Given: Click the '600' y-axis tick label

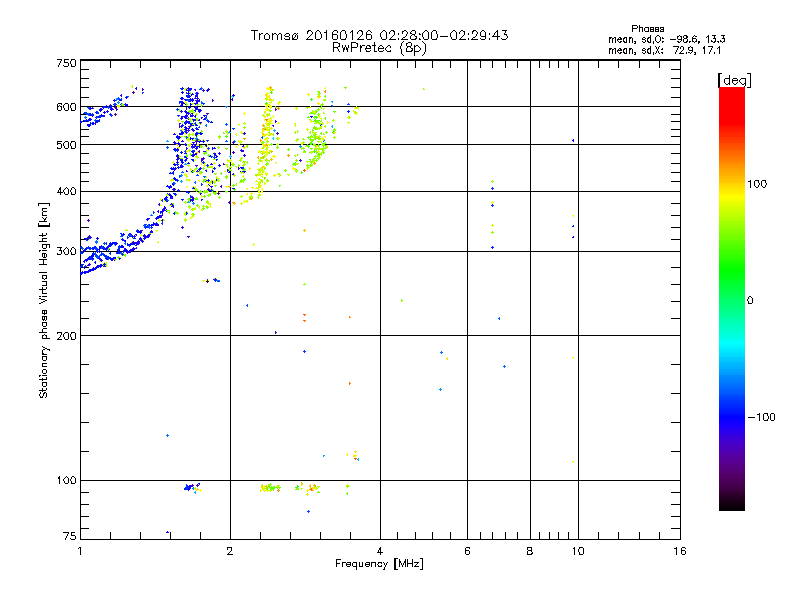Looking at the screenshot, I should pyautogui.click(x=66, y=107).
